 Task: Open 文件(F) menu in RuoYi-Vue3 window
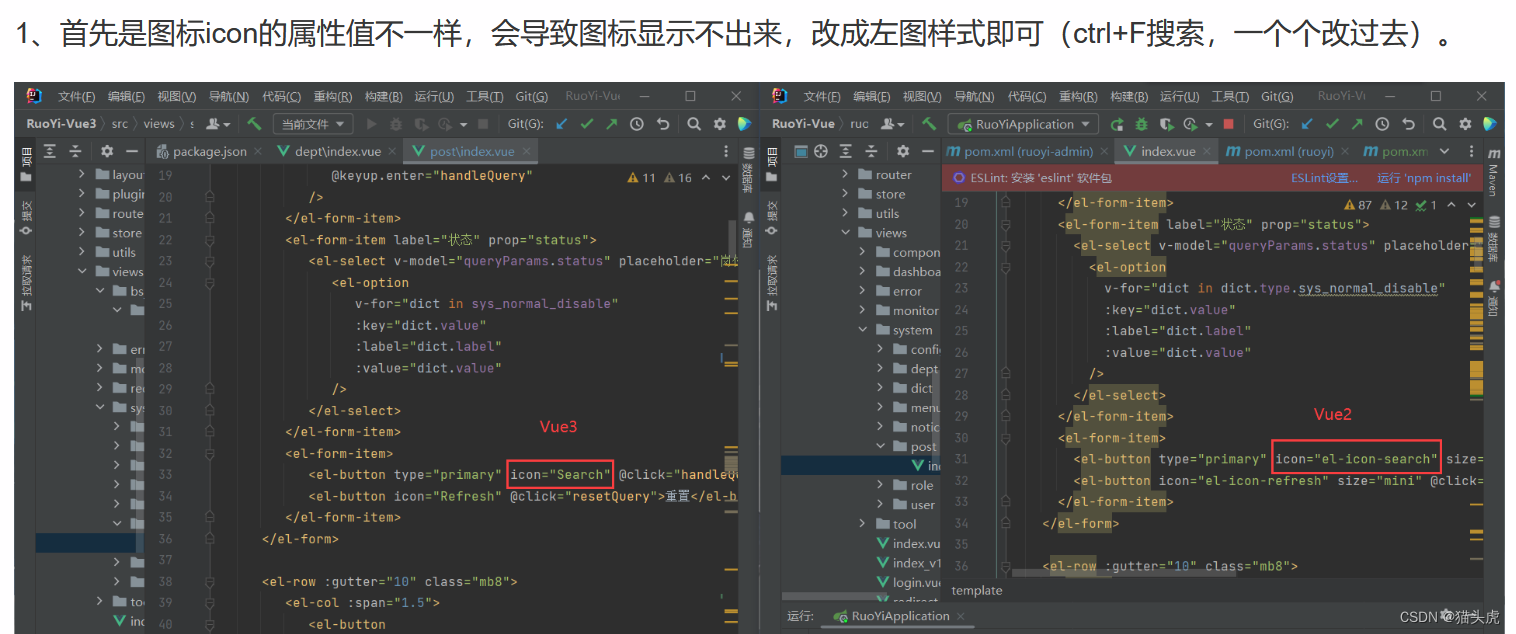coord(77,97)
